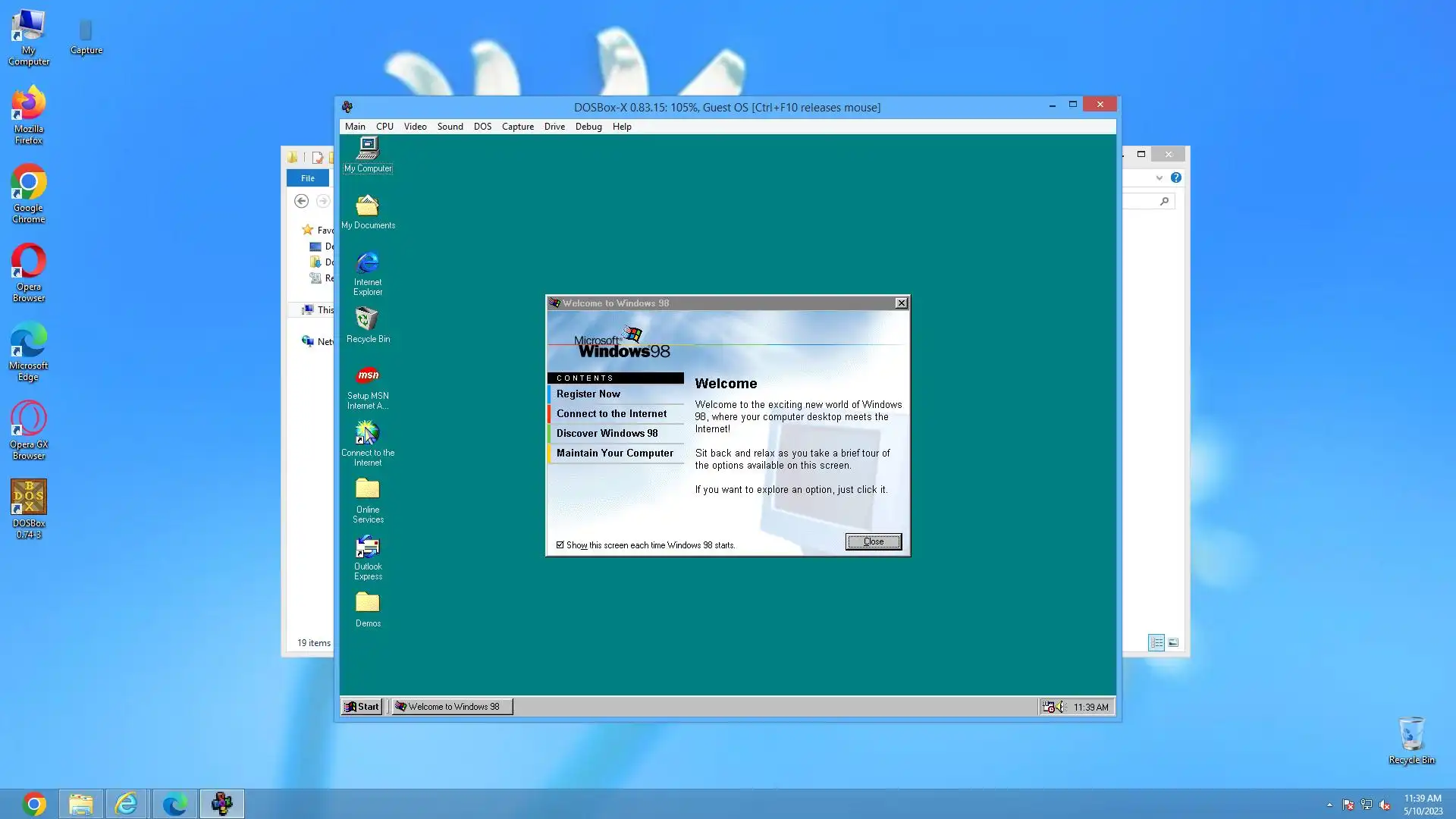Screen dimensions: 1456x819
Task: Open the Windows 98 Start menu
Action: [x=362, y=707]
